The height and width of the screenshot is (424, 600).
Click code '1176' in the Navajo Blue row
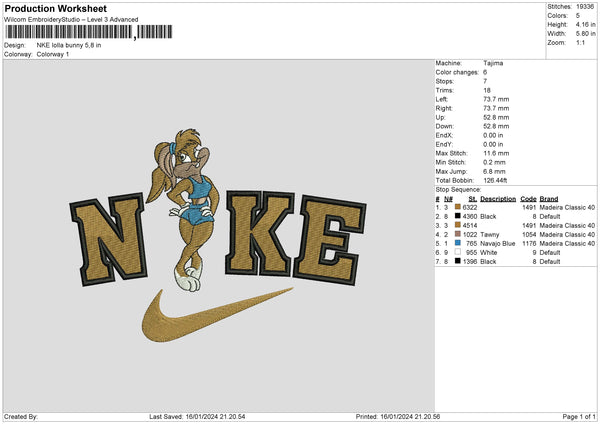pos(529,243)
